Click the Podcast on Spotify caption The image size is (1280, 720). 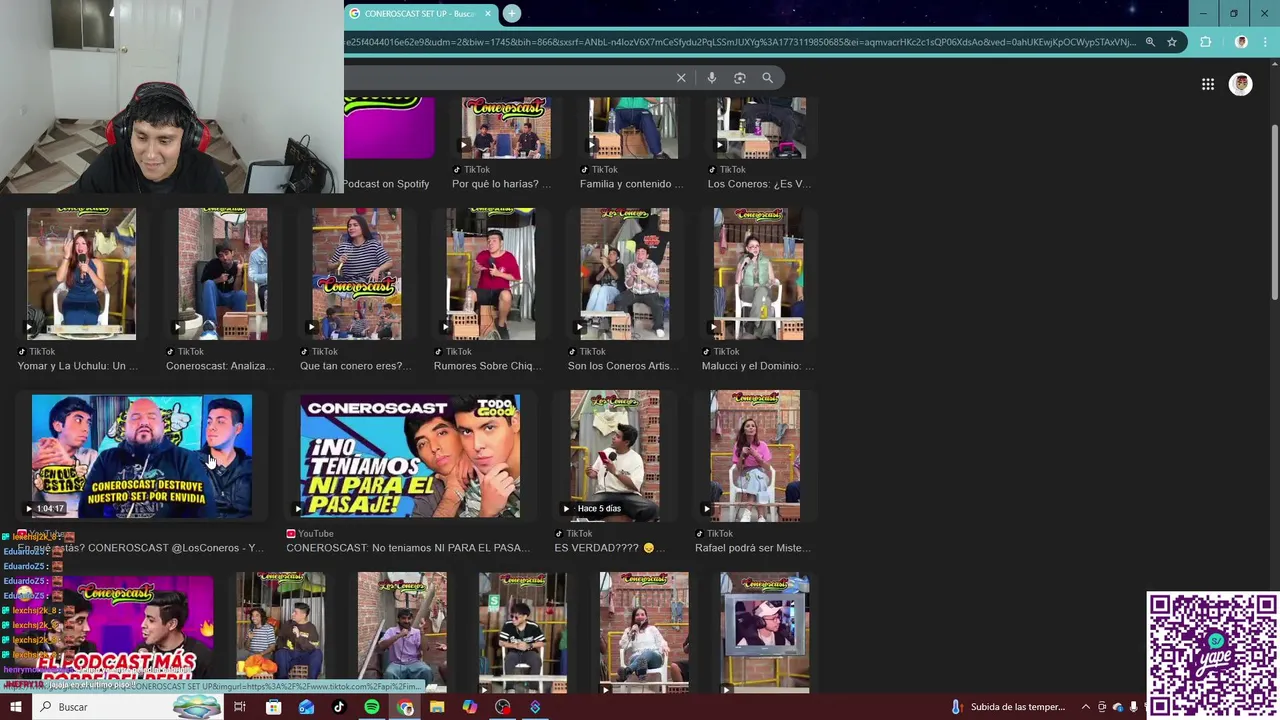[386, 184]
